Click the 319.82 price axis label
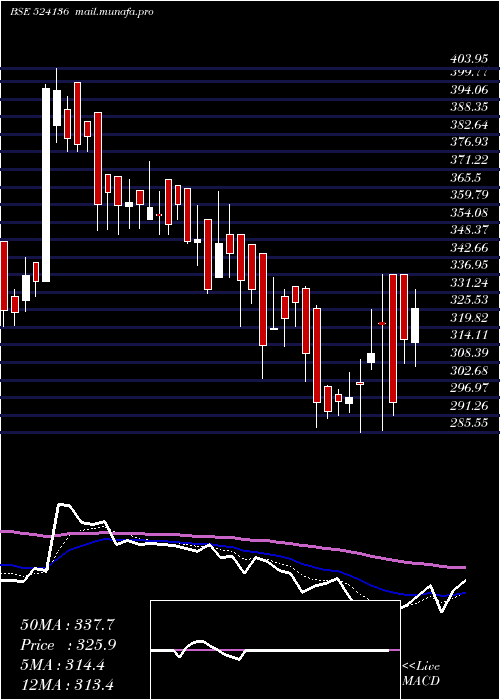Screen dimensions: 500x700 click(468, 317)
